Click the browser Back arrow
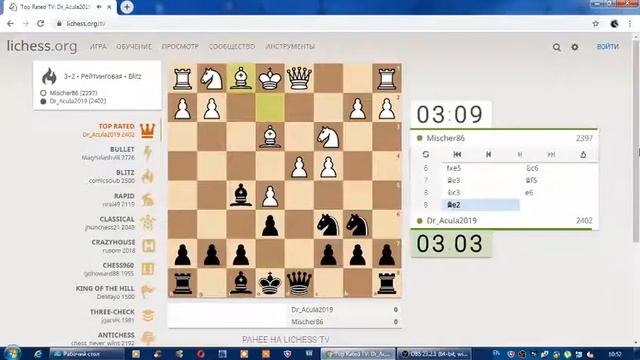640x360 pixels. point(10,24)
